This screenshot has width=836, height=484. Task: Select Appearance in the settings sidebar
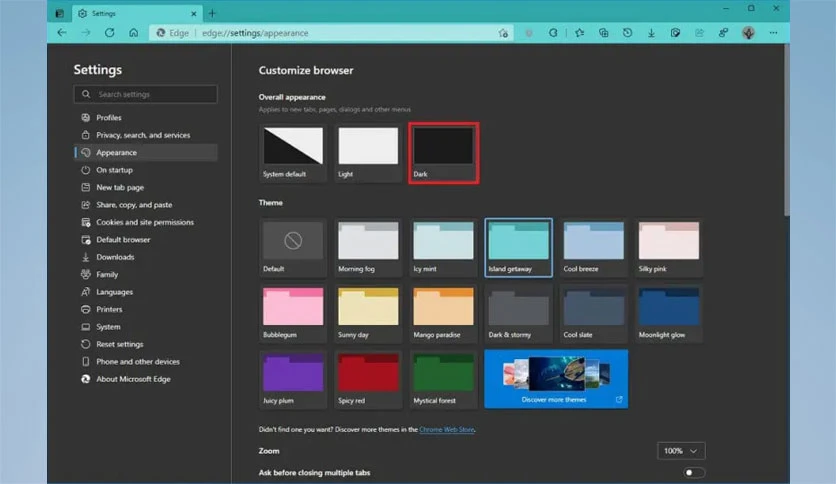[x=146, y=152]
